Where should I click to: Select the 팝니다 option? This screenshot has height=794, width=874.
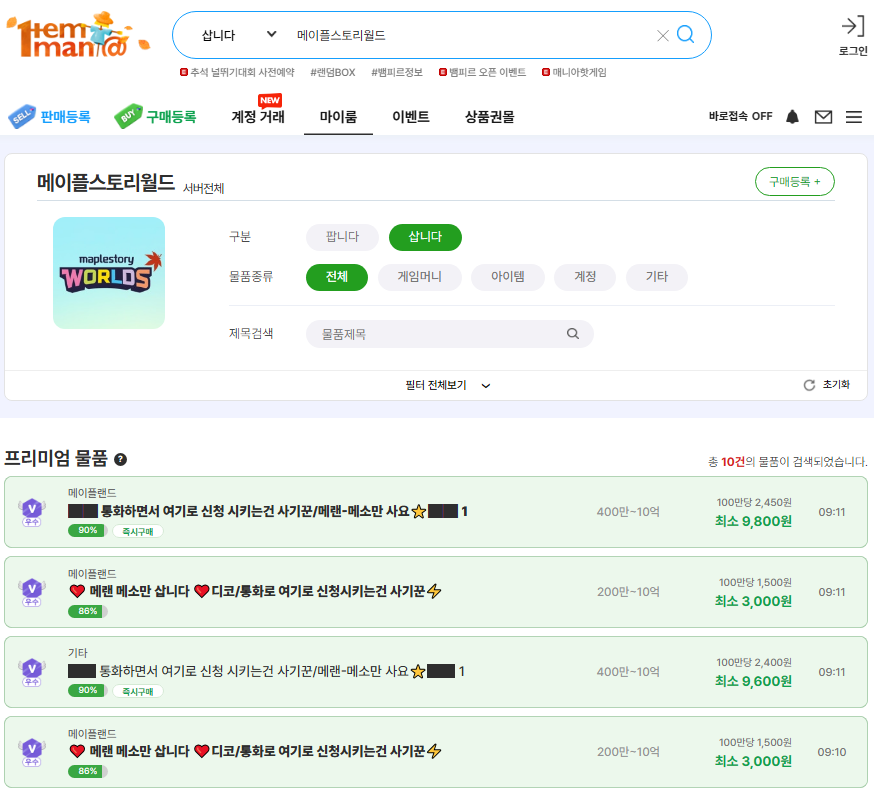pyautogui.click(x=342, y=237)
